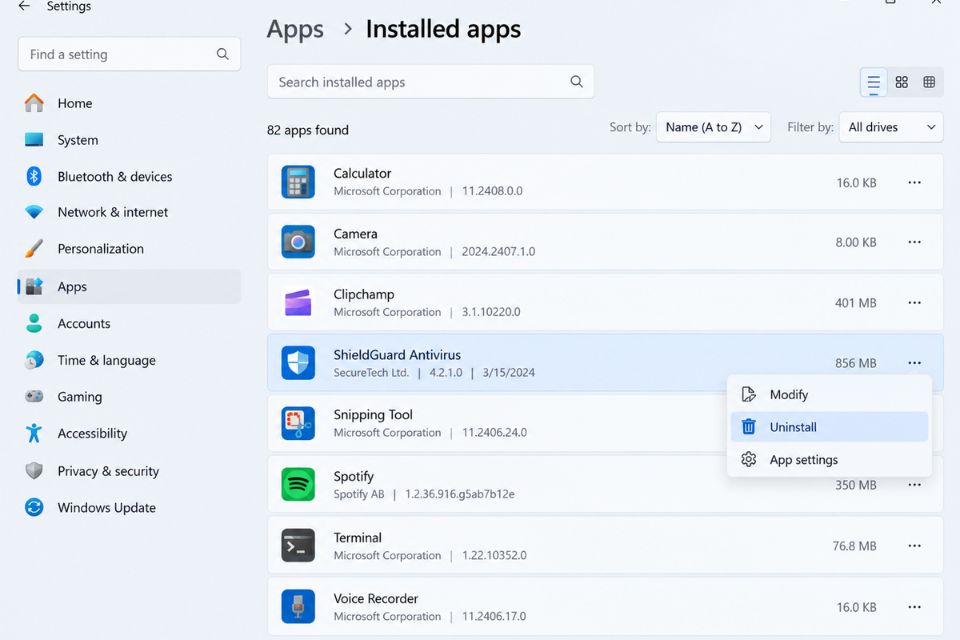This screenshot has width=960, height=640.
Task: Click the Spotify app name
Action: point(353,476)
